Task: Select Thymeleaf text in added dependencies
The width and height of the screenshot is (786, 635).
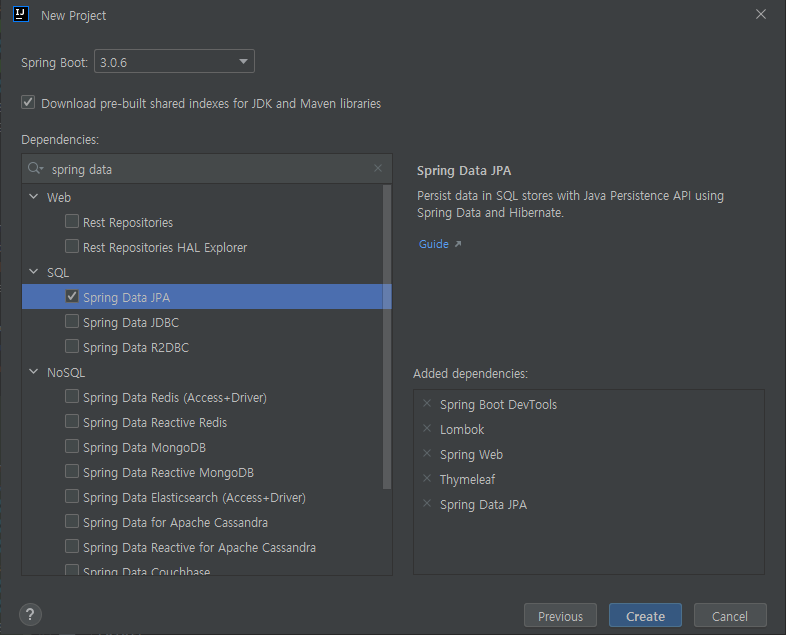Action: click(x=468, y=480)
